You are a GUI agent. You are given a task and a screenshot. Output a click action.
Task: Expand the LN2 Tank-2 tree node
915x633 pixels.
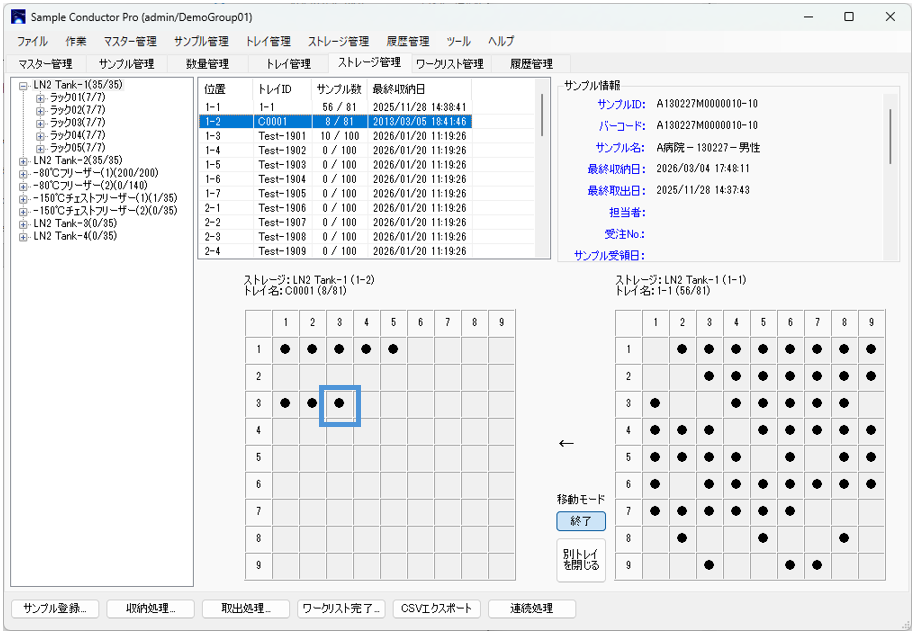point(23,160)
